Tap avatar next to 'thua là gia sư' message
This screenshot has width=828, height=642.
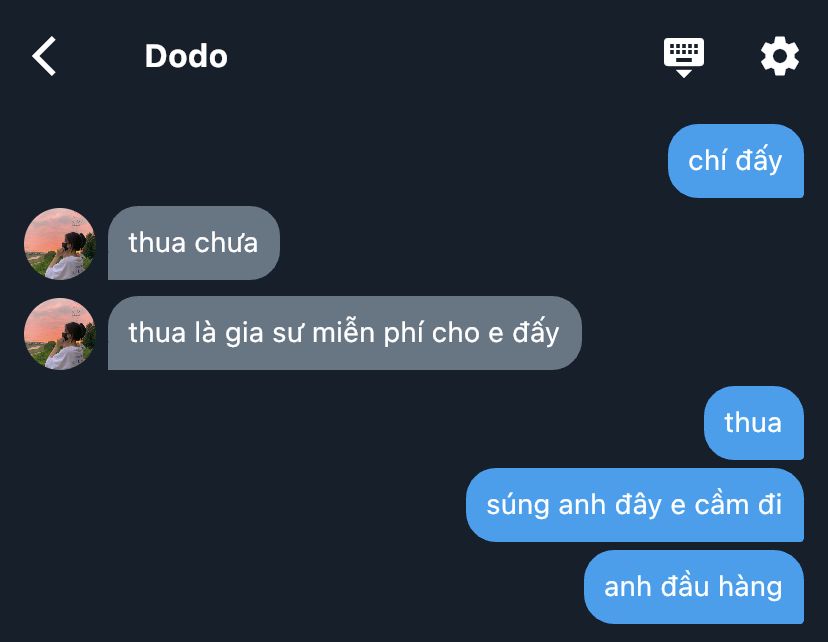60,334
